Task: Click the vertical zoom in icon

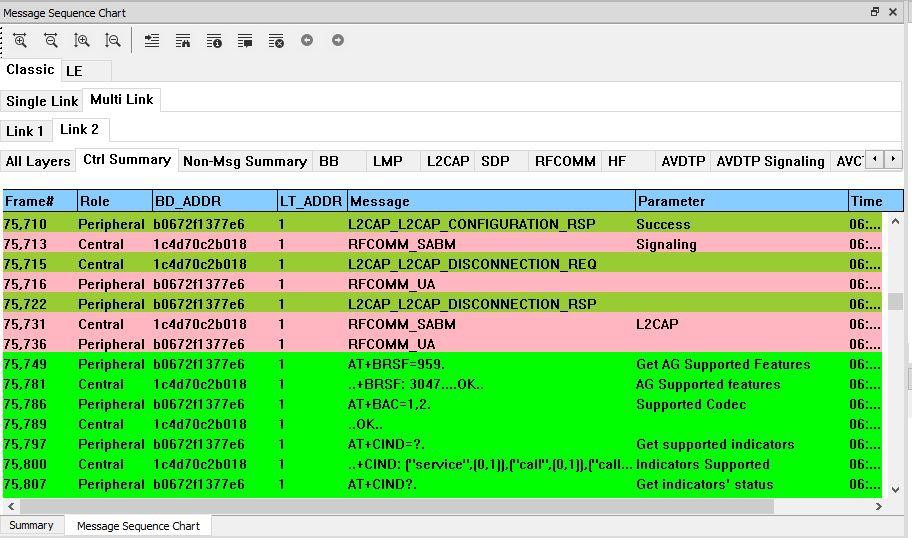Action: pyautogui.click(x=81, y=40)
